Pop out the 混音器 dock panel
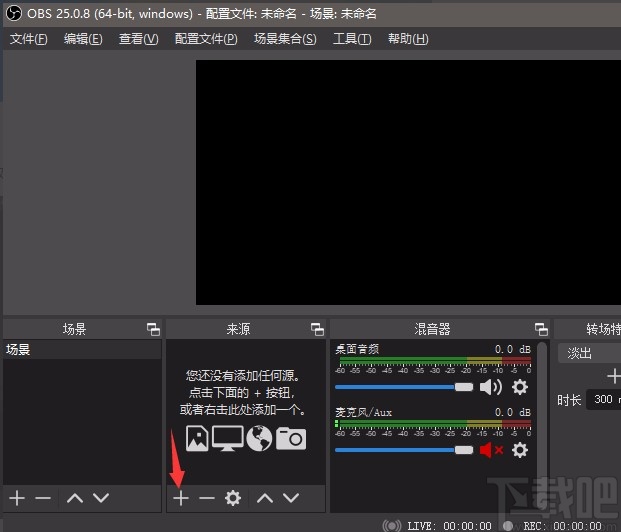 pos(541,329)
